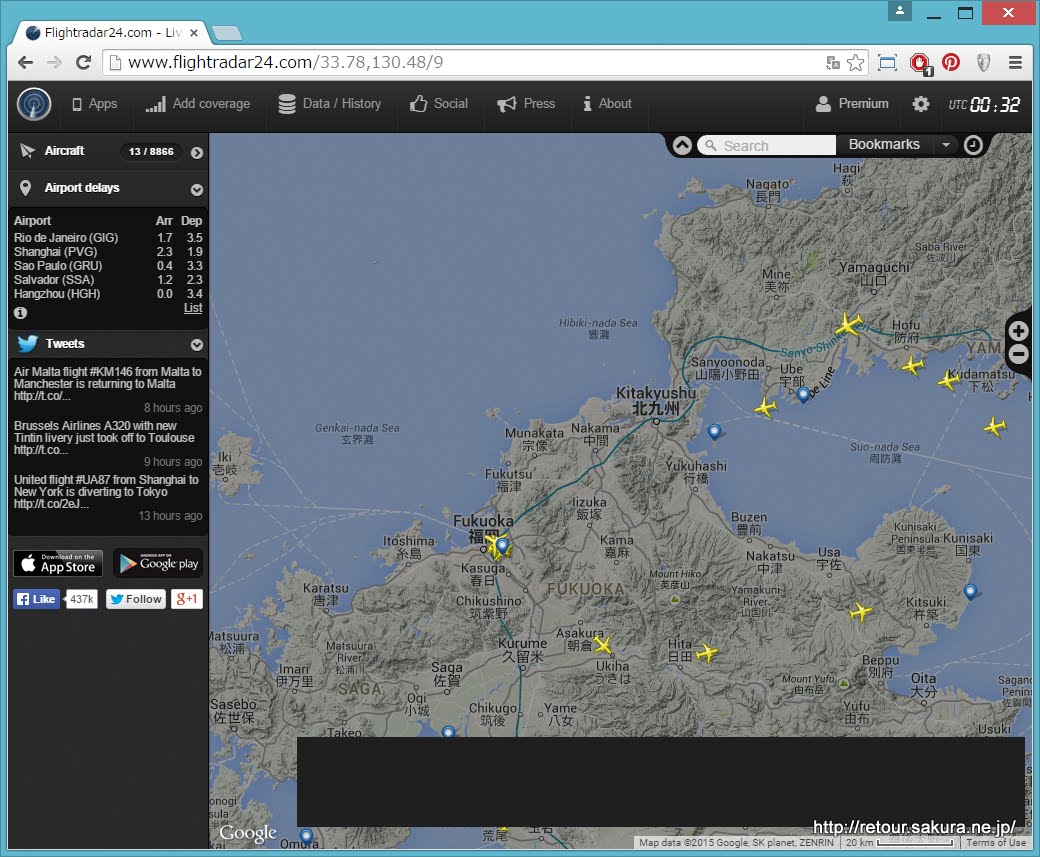Screen dimensions: 1040x857
Task: Open the Chrome hamburger menu
Action: 1015,62
